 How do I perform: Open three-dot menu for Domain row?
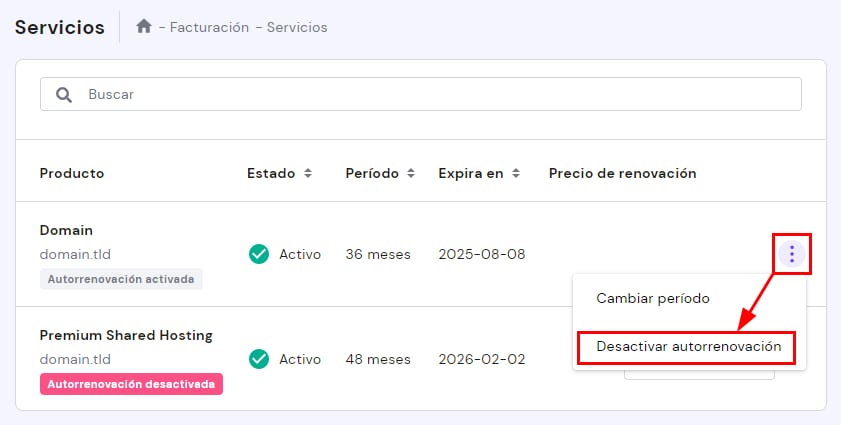(792, 254)
